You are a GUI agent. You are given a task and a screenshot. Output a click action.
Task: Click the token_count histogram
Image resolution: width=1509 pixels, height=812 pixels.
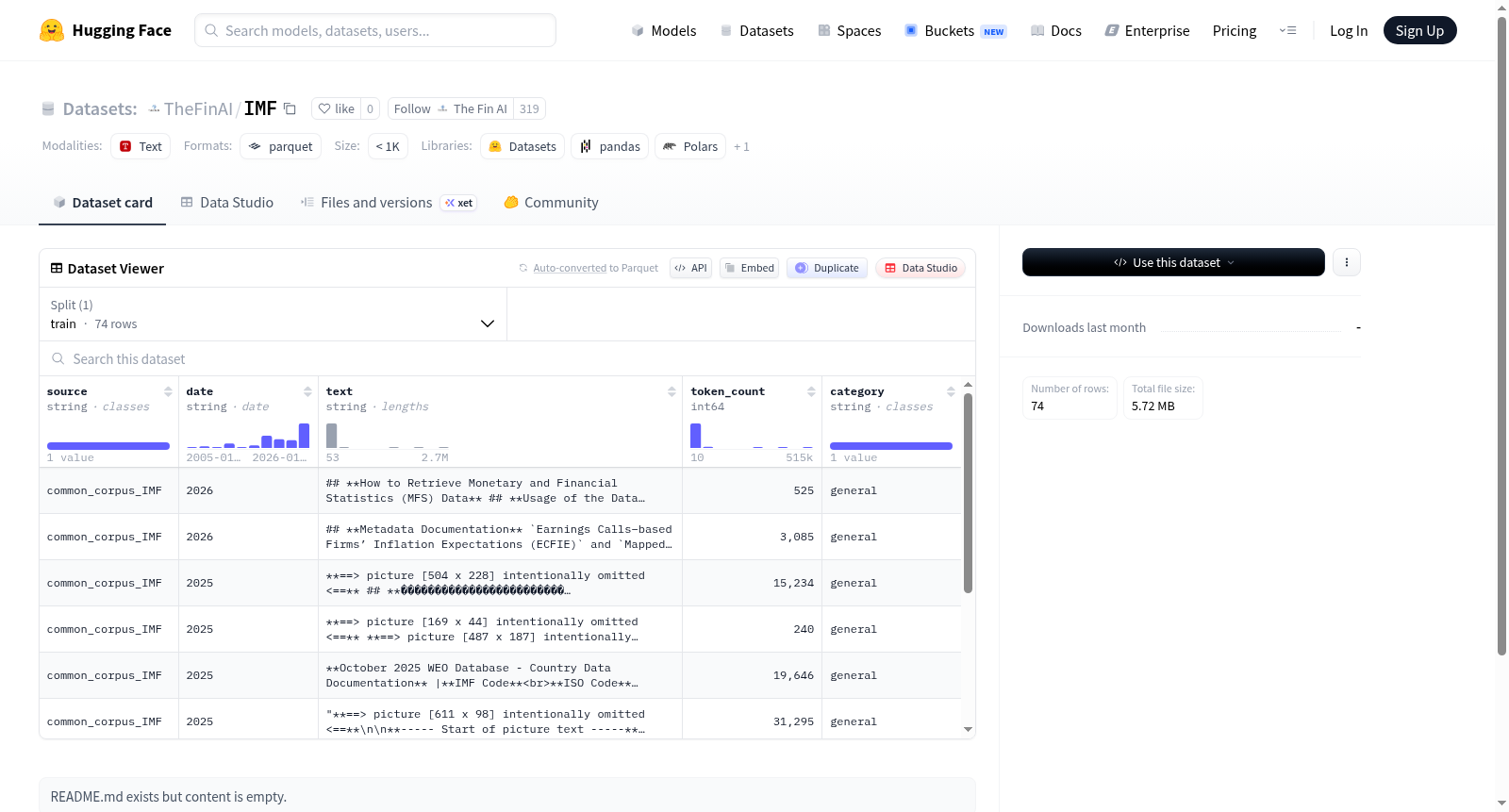(752, 435)
